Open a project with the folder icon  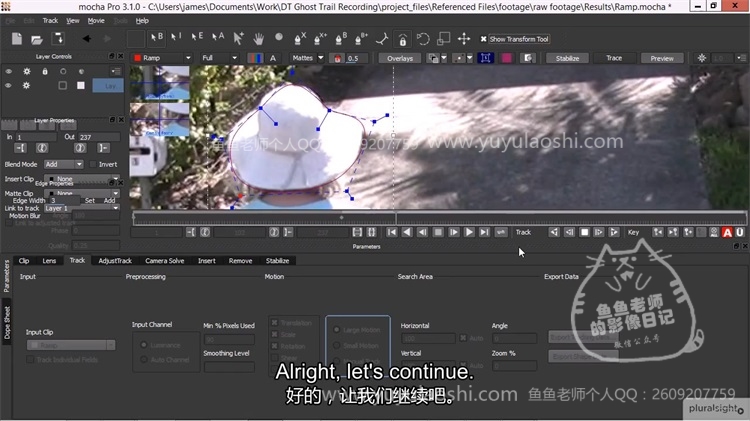pyautogui.click(x=37, y=39)
